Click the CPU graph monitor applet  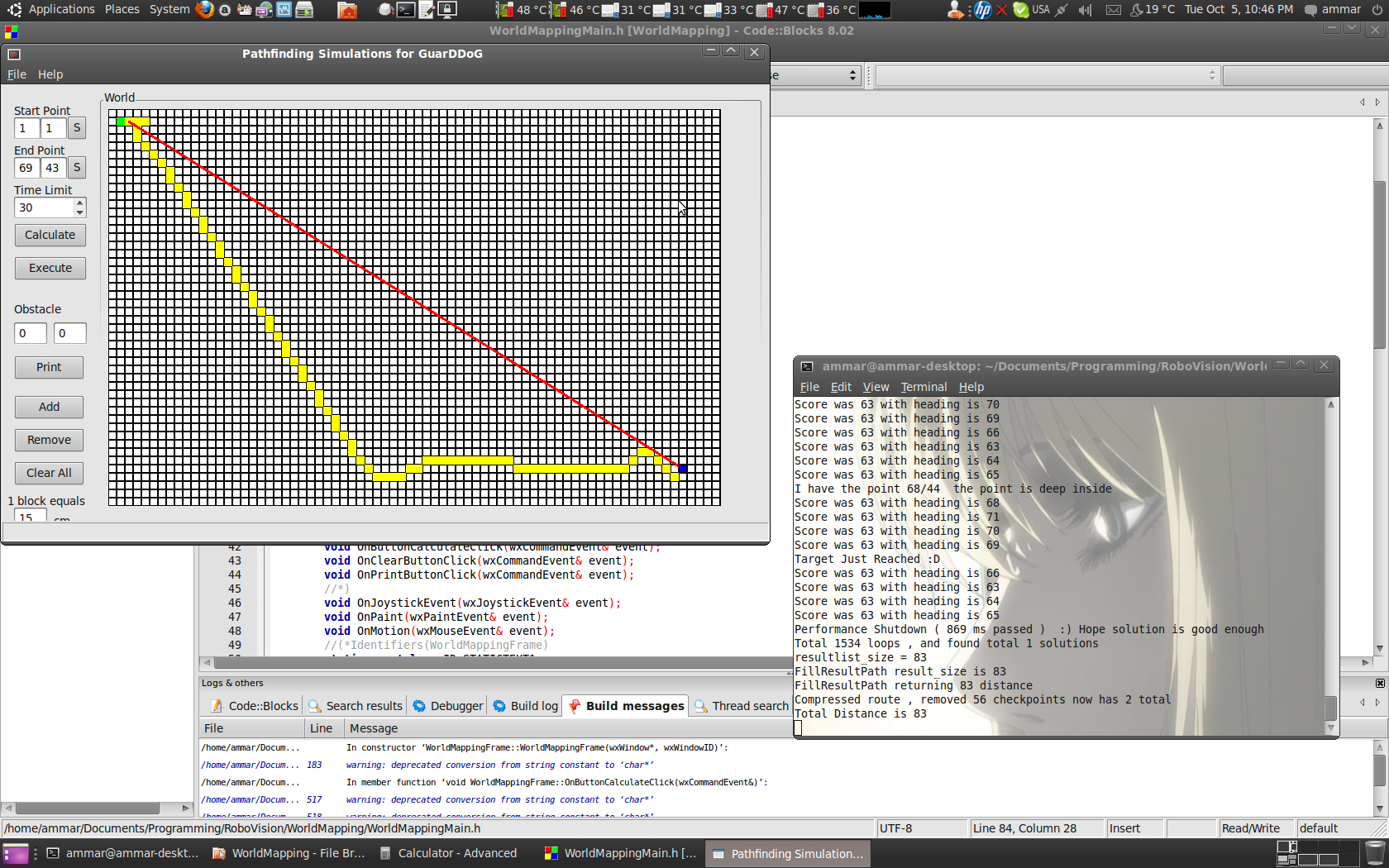point(875,10)
